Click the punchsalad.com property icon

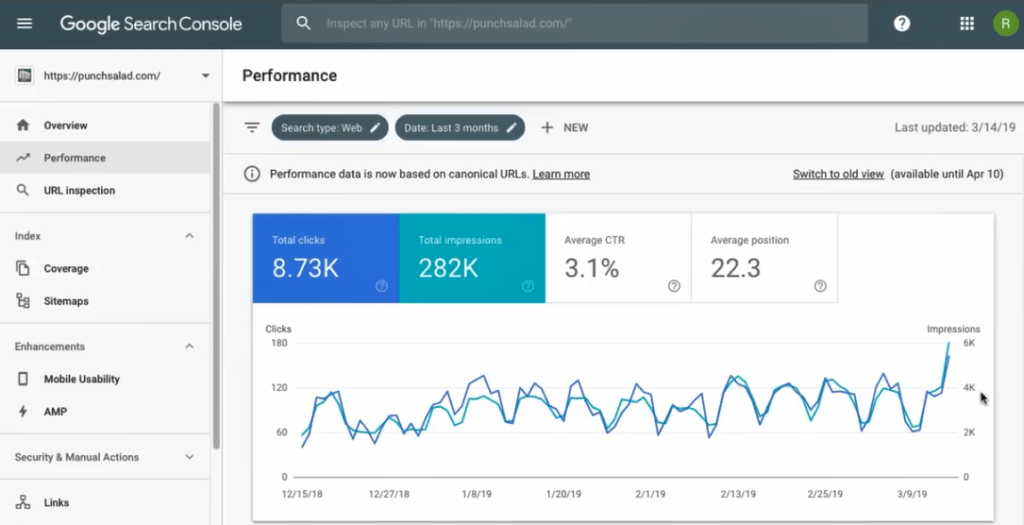pos(24,76)
